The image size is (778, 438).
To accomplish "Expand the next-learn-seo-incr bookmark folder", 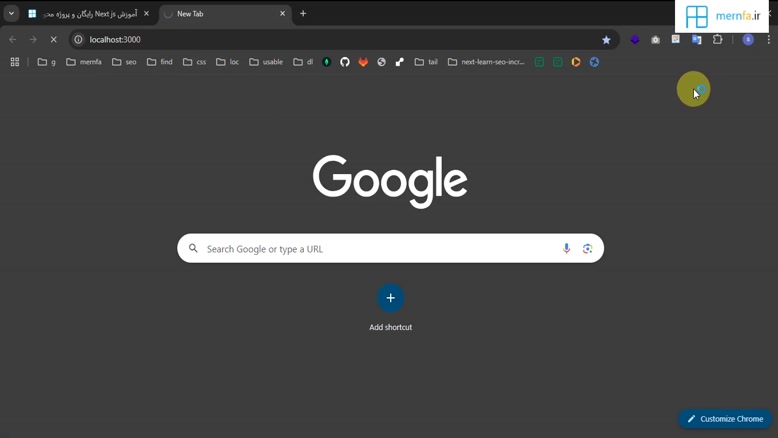I will click(486, 62).
